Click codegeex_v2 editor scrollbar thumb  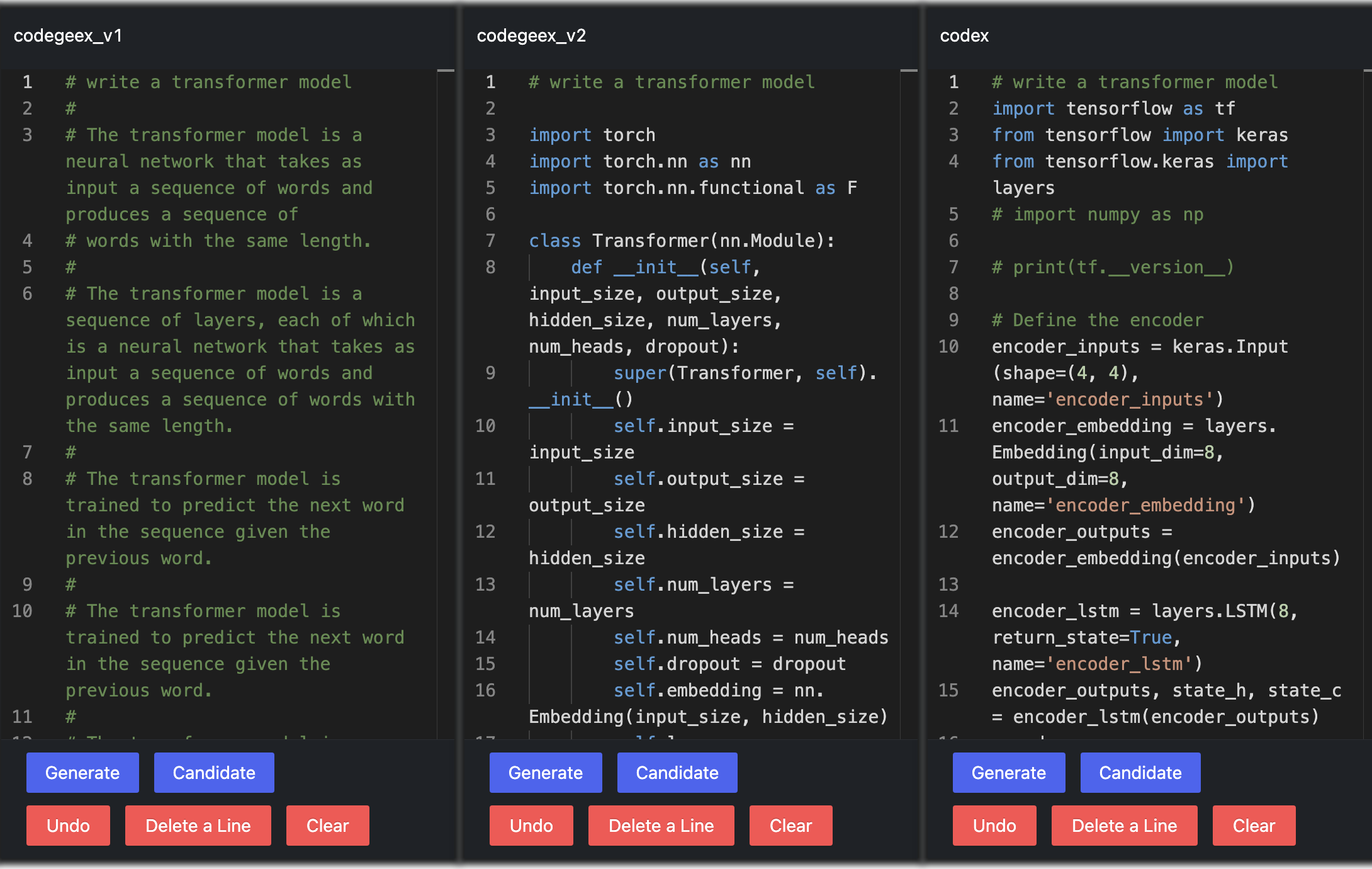[x=909, y=71]
